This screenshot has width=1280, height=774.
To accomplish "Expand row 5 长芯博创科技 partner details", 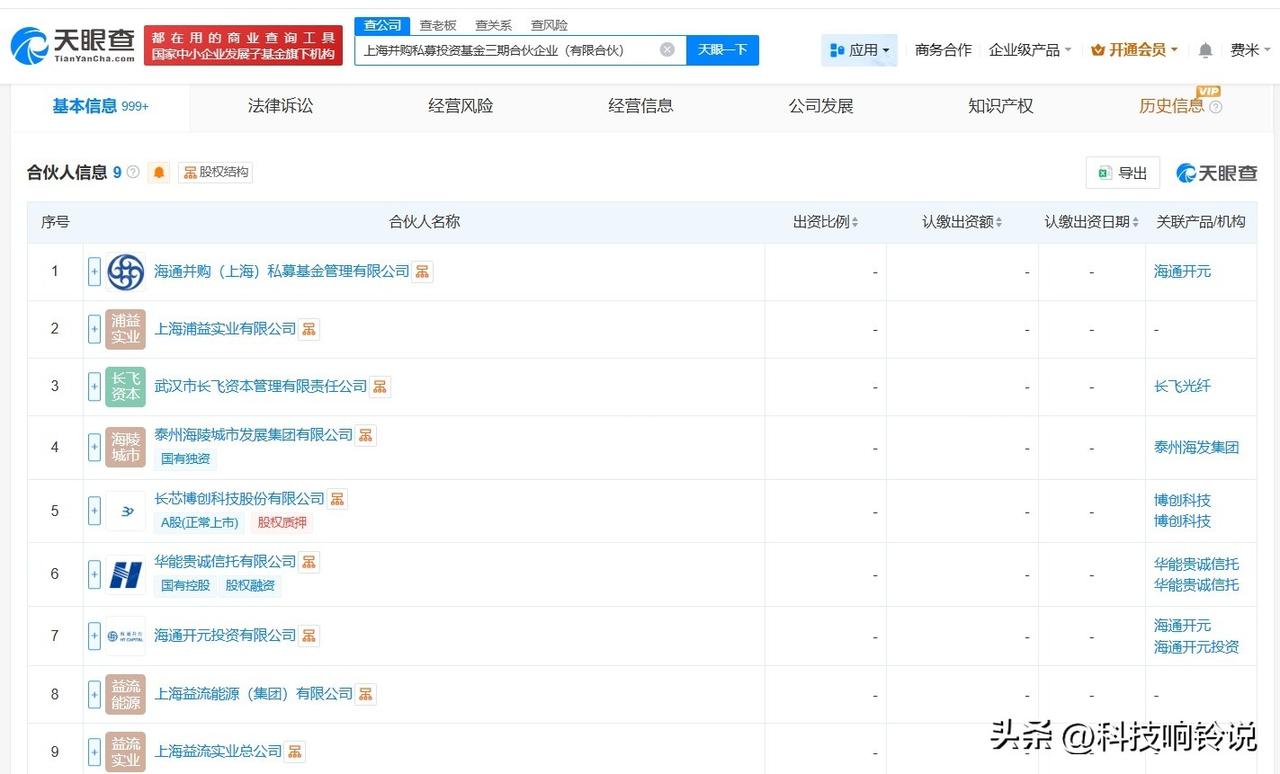I will [95, 511].
